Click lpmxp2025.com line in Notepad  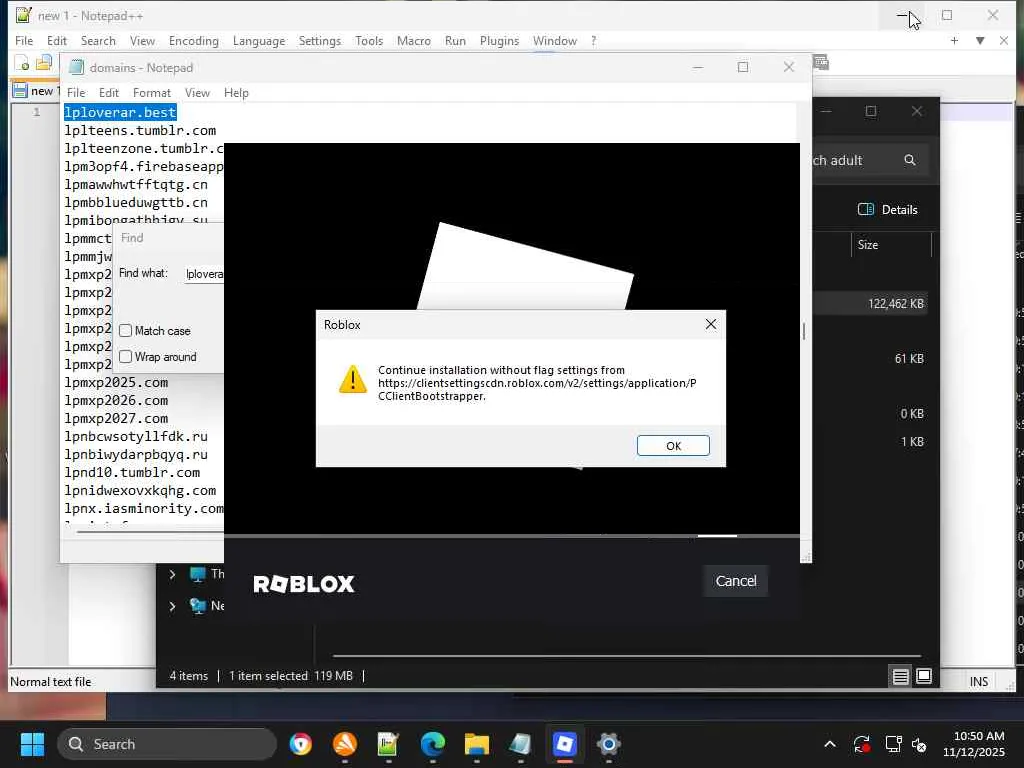coord(116,383)
